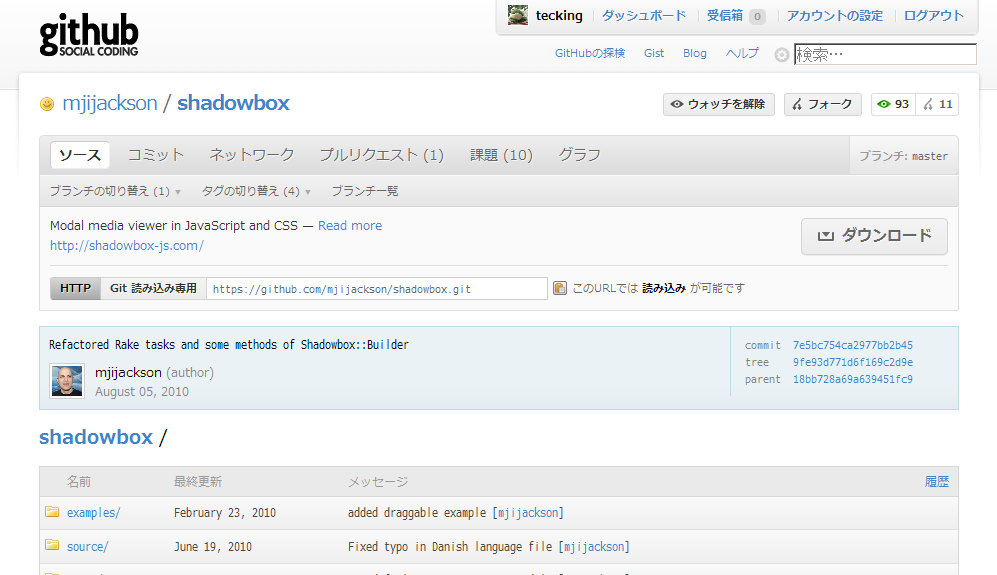Image resolution: width=997 pixels, height=575 pixels.
Task: Click 'Refactored Rake tasks' commit message
Action: (x=229, y=345)
